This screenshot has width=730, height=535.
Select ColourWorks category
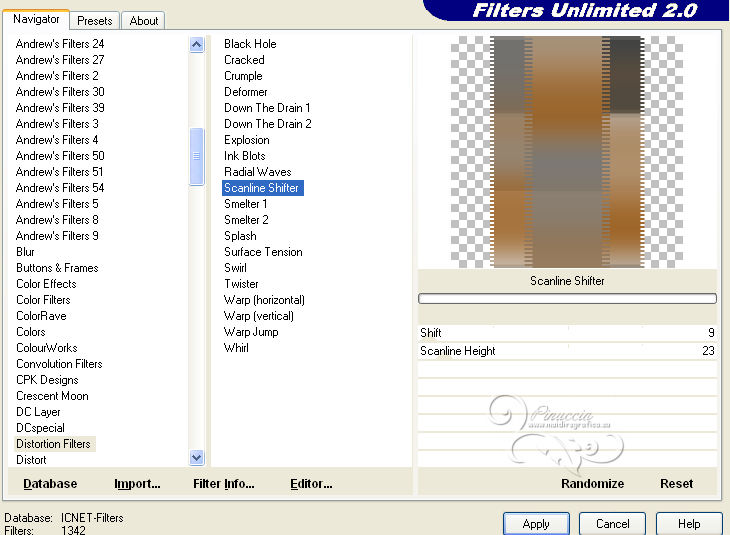(47, 348)
